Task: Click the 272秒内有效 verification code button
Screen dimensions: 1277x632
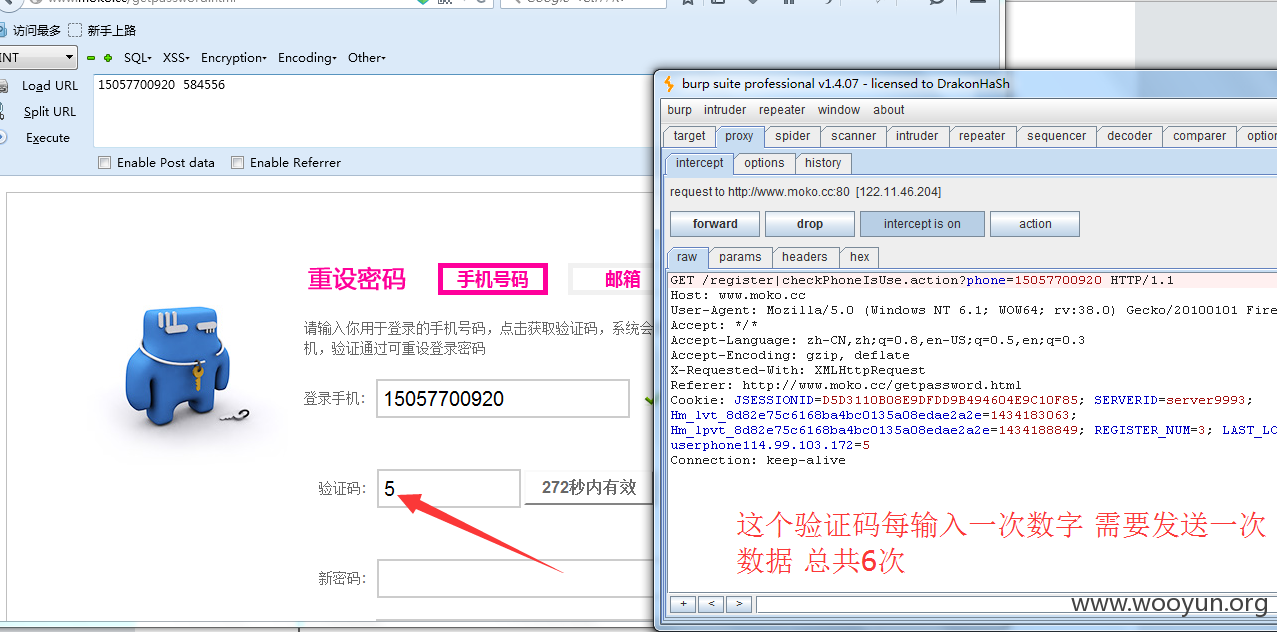Action: point(589,488)
